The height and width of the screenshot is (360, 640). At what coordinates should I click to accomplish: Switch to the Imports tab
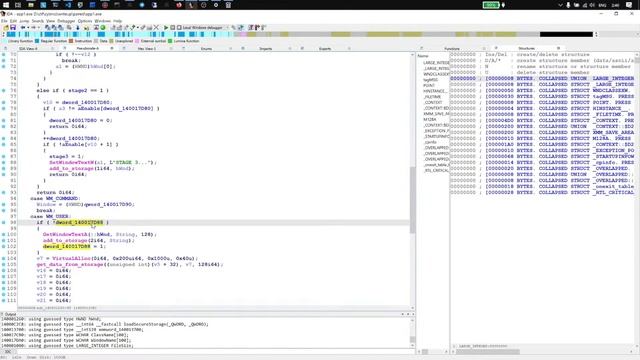(x=266, y=49)
